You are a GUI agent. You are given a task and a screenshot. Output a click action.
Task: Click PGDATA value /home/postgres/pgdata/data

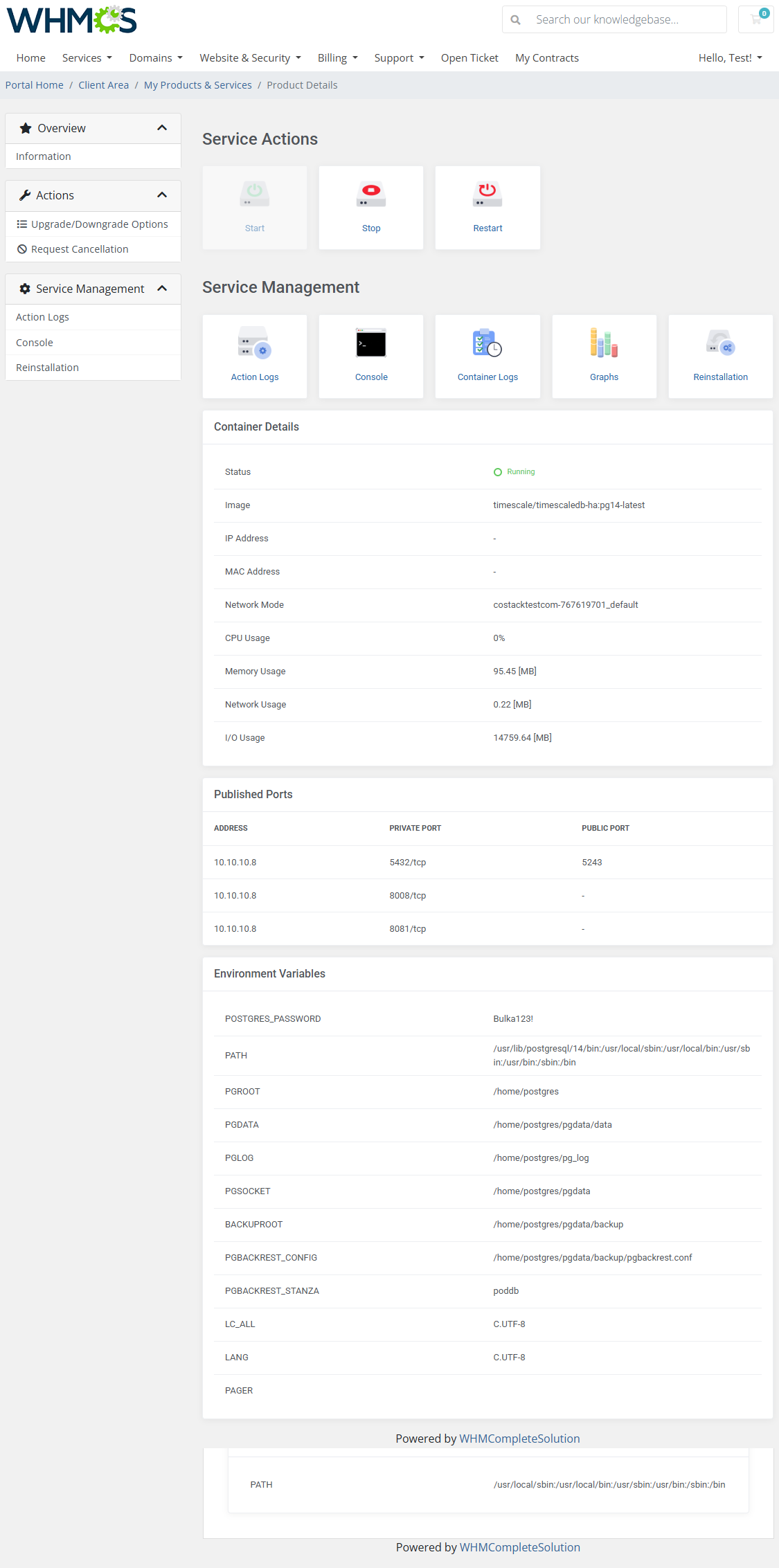[553, 1125]
